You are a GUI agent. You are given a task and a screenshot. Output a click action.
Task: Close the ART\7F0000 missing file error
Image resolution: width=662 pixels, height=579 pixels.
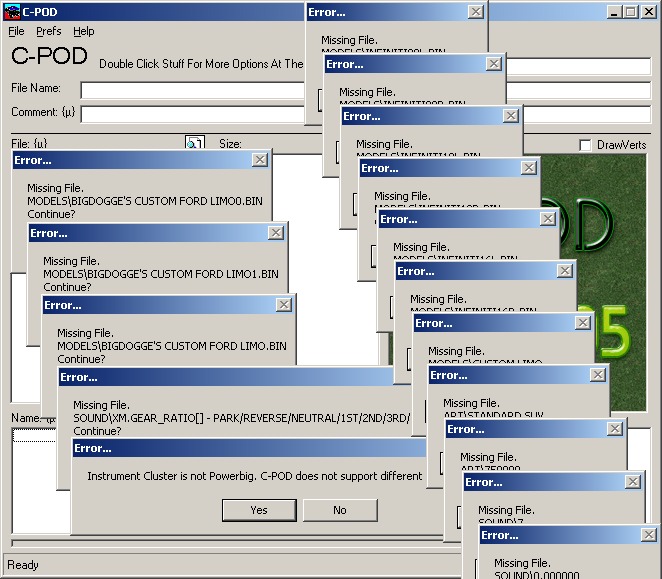click(x=614, y=429)
